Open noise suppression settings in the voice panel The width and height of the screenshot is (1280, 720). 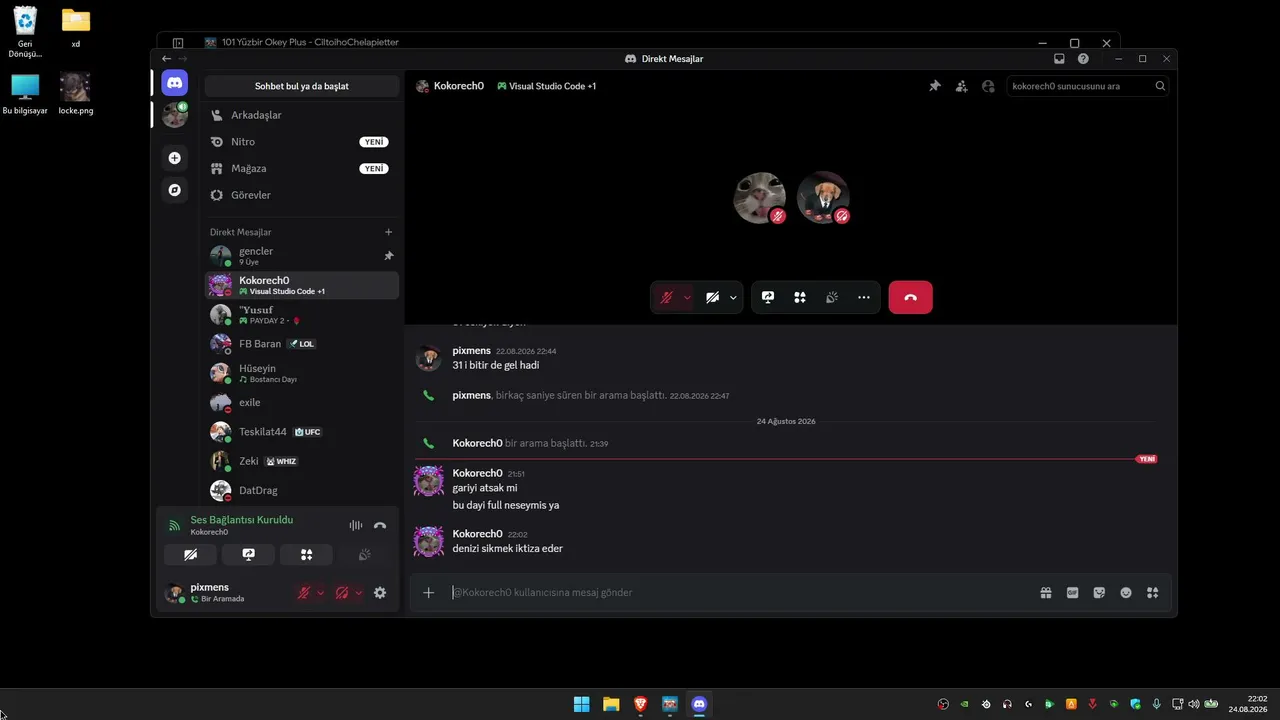[x=355, y=525]
